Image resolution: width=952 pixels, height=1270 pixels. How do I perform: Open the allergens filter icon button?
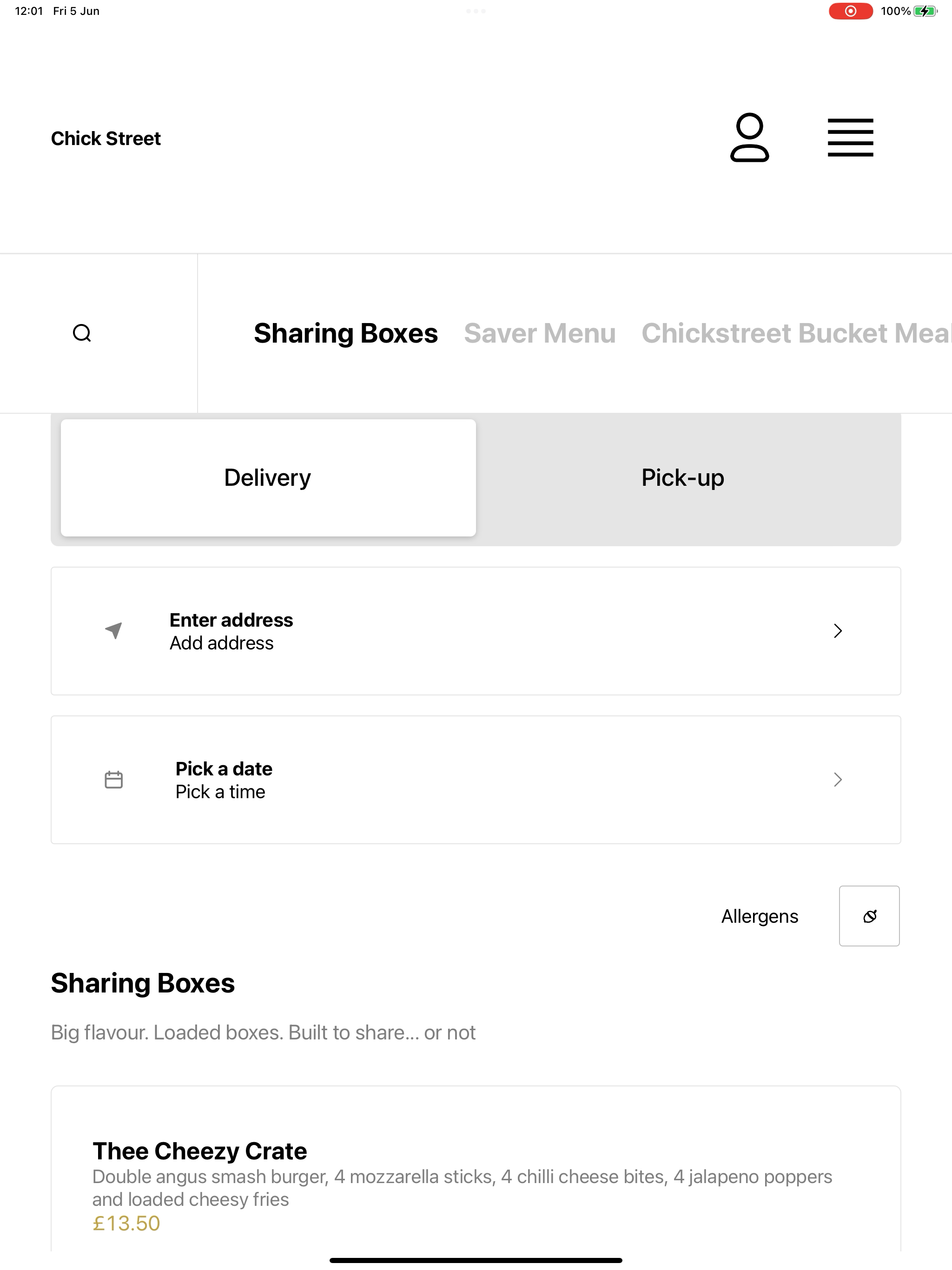pos(869,916)
